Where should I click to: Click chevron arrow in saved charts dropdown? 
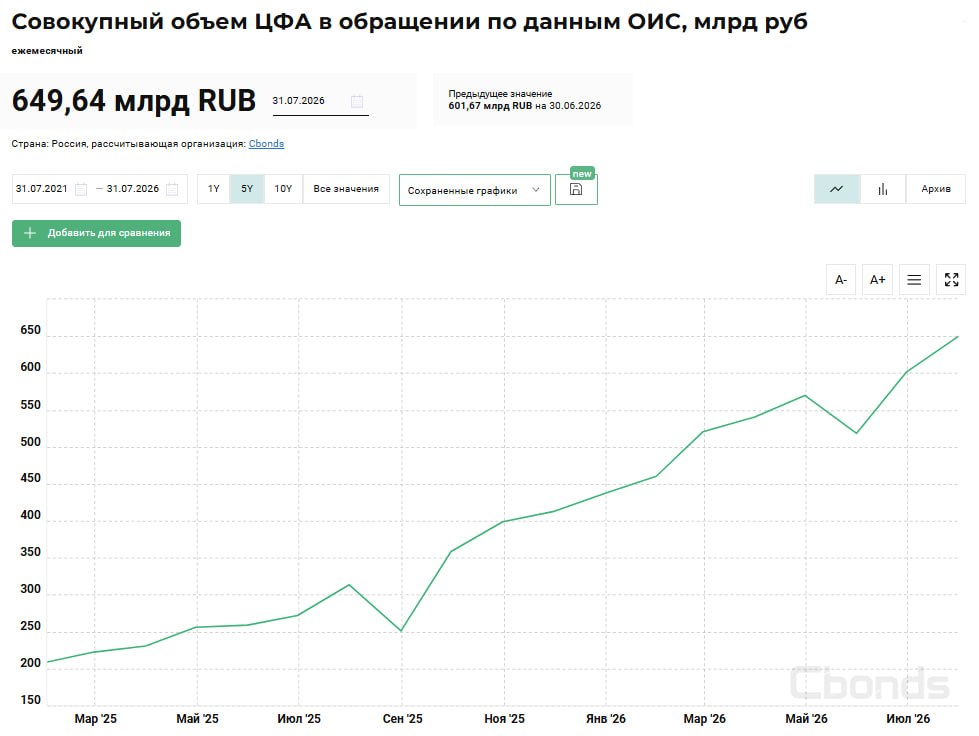[x=535, y=190]
